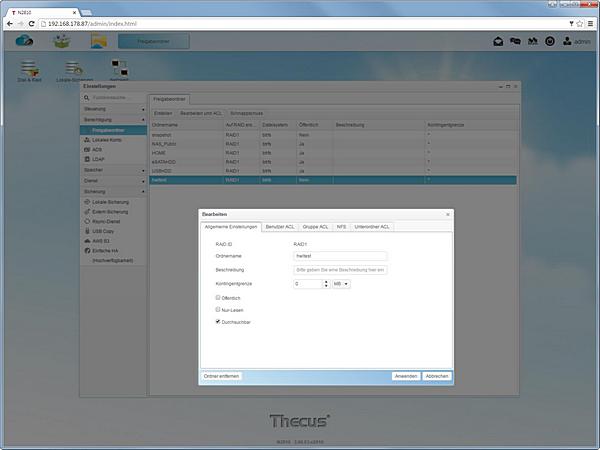Open the messages speech-bubble icon
600x450 pixels.
point(515,41)
